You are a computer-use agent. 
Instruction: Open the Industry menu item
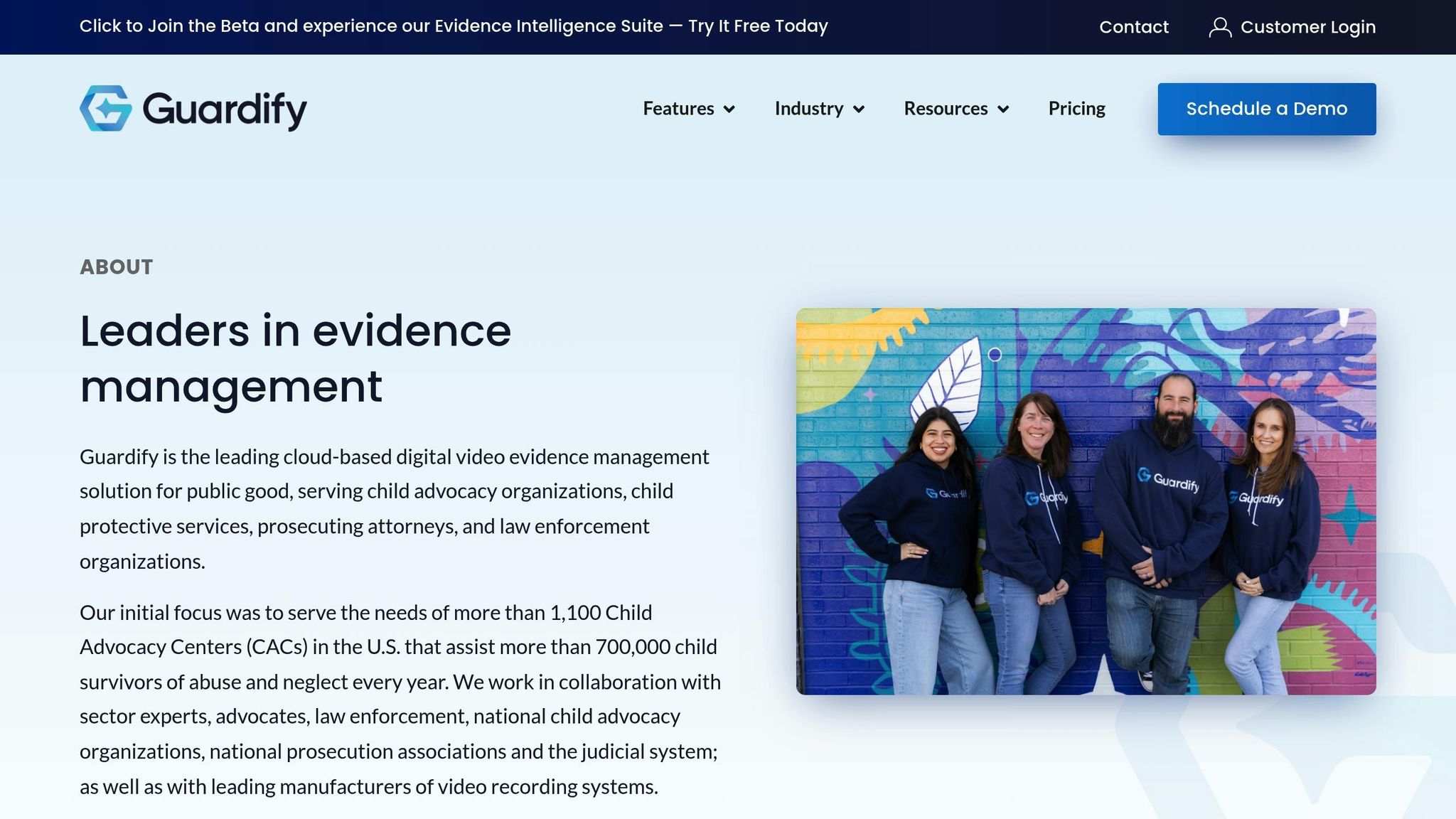click(x=808, y=109)
